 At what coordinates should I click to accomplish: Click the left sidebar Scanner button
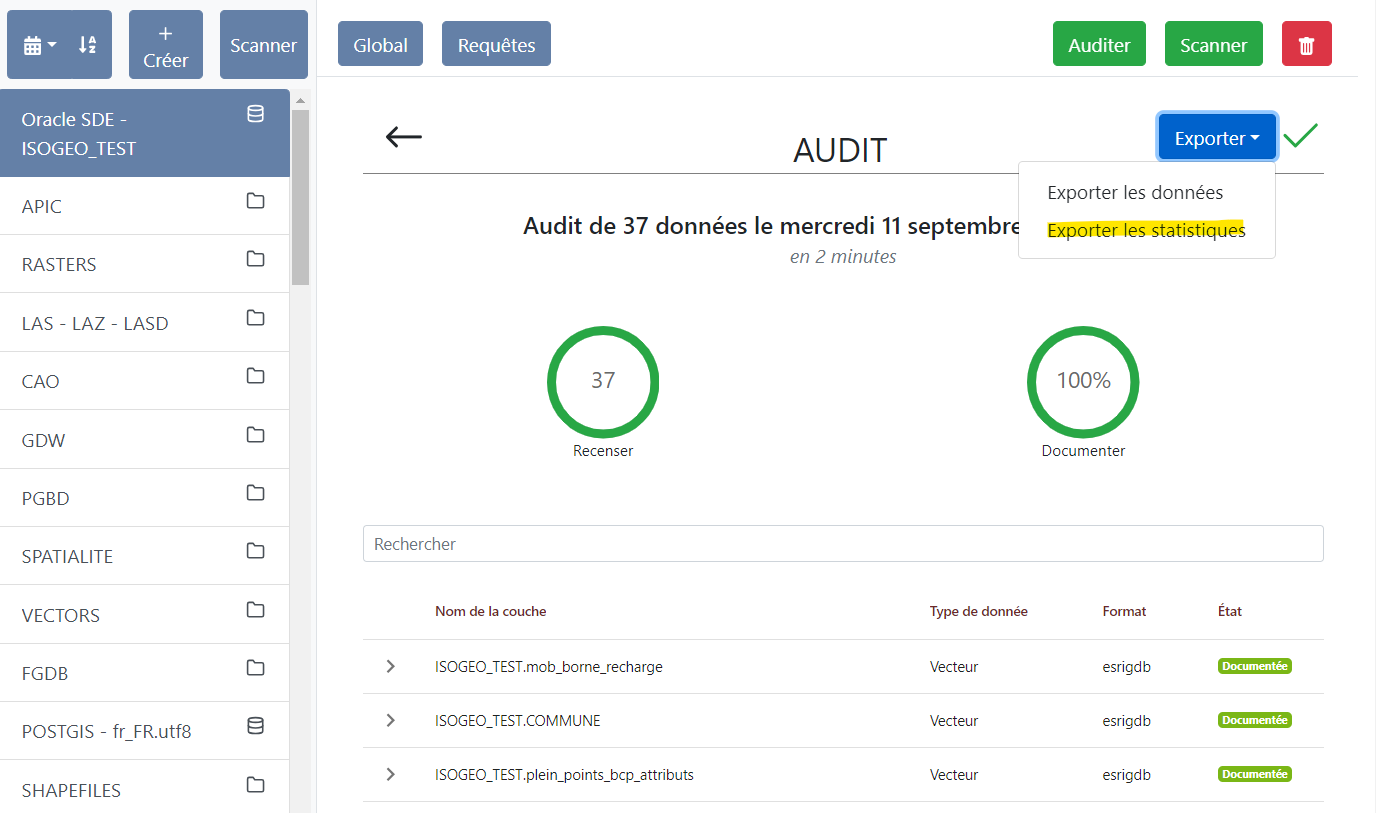pos(263,45)
